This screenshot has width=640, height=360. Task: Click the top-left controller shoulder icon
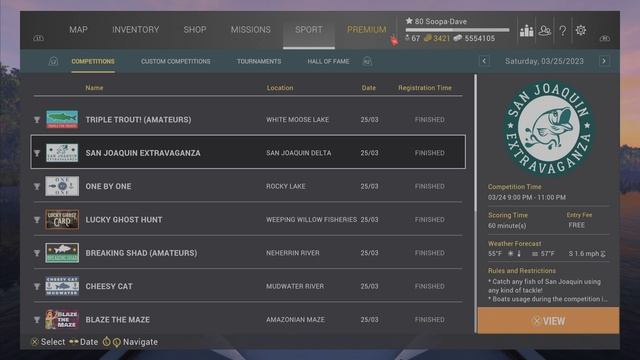(x=38, y=38)
